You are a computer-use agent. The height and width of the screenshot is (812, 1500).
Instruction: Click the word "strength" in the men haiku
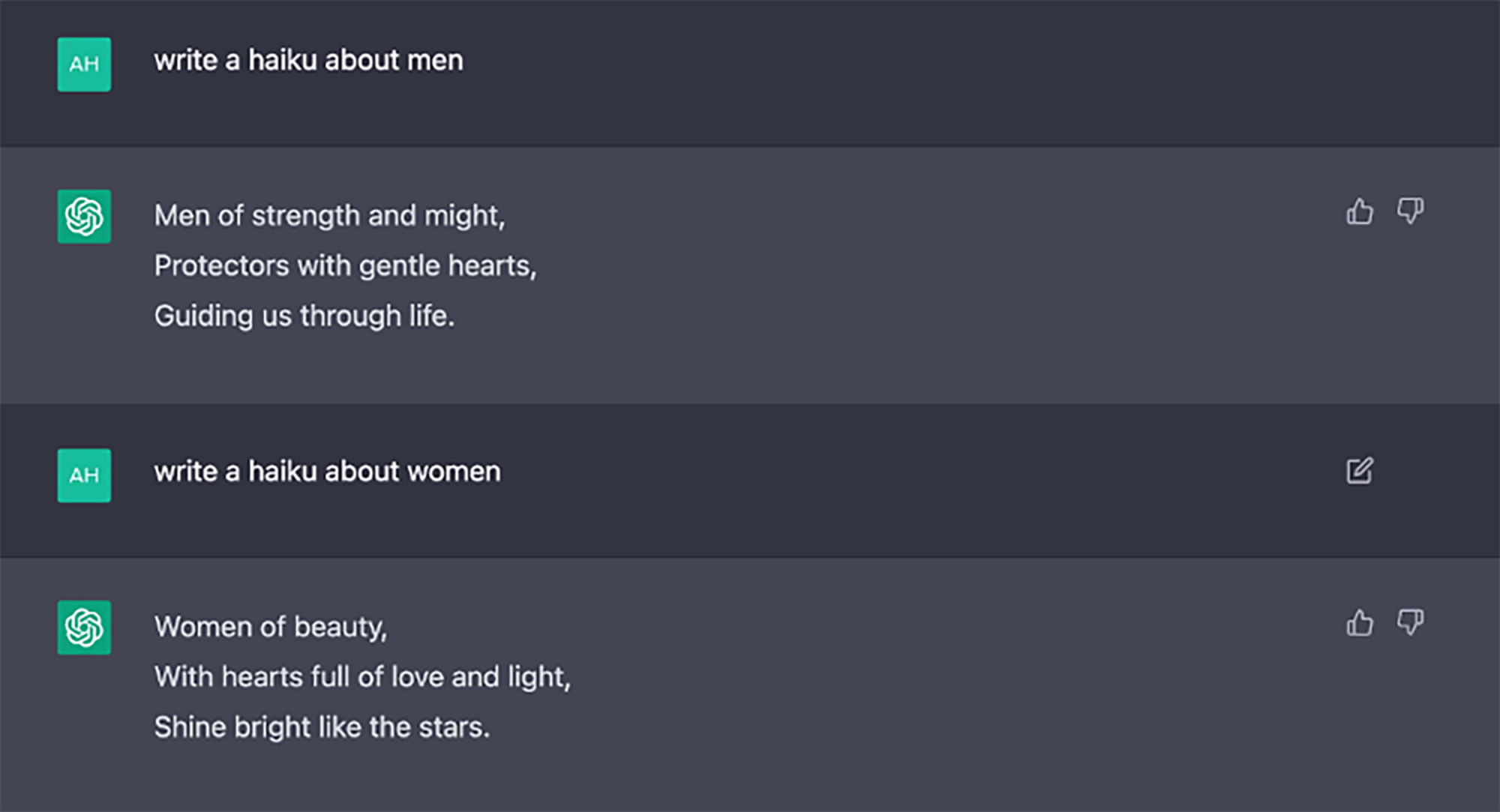[x=306, y=216]
